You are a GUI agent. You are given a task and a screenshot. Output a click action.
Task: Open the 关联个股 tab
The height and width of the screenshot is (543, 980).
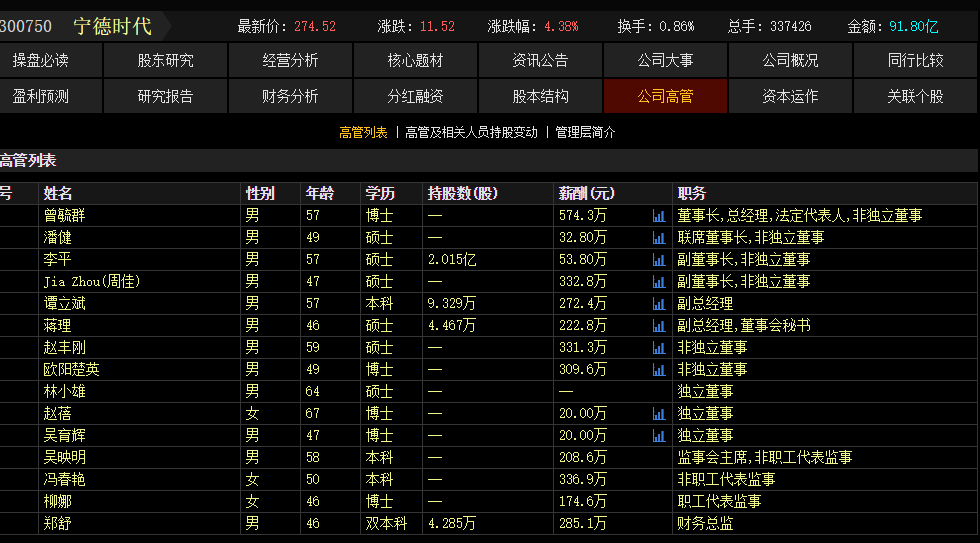[916, 96]
